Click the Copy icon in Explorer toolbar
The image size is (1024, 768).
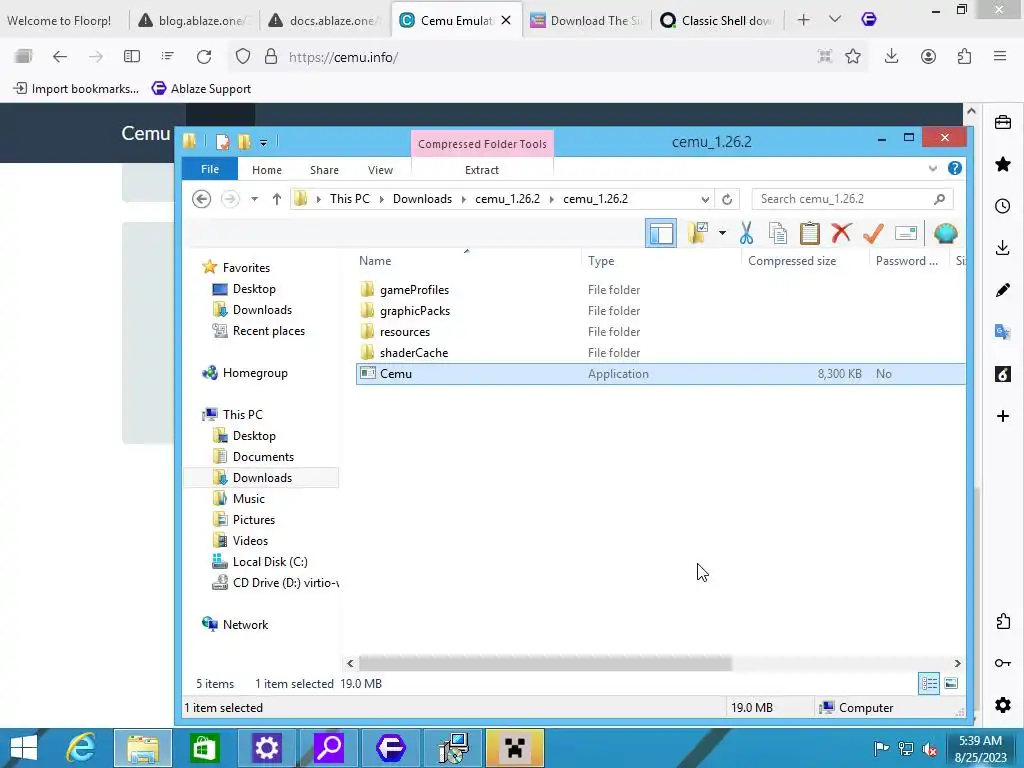778,233
